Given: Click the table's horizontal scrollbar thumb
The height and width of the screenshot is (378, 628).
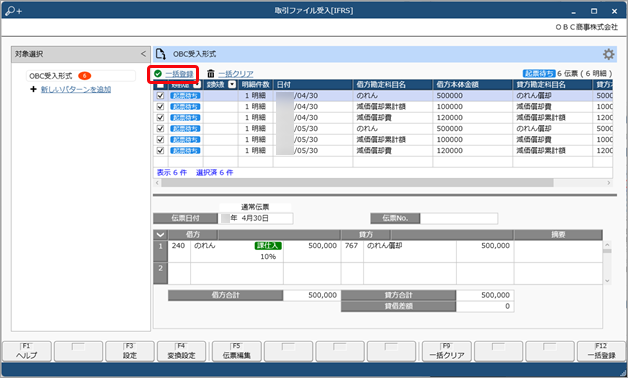Looking at the screenshot, I should pos(357,183).
